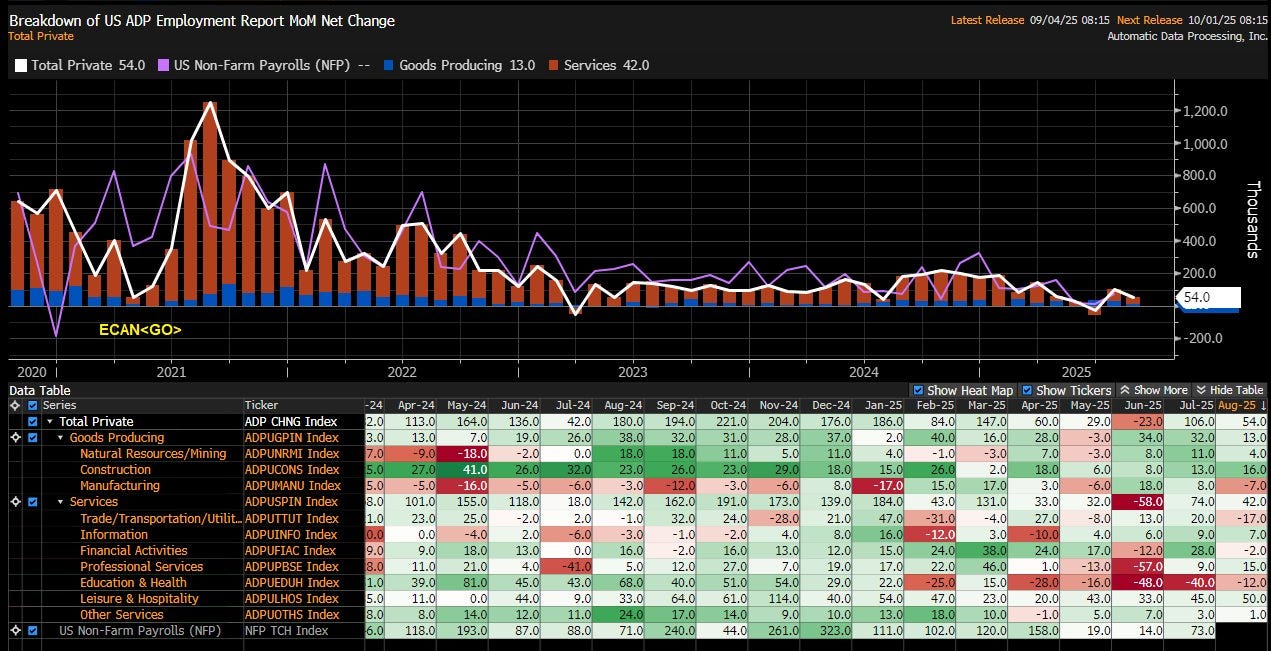1271x651 pixels.
Task: Click Hide Table button
Action: pos(1229,390)
